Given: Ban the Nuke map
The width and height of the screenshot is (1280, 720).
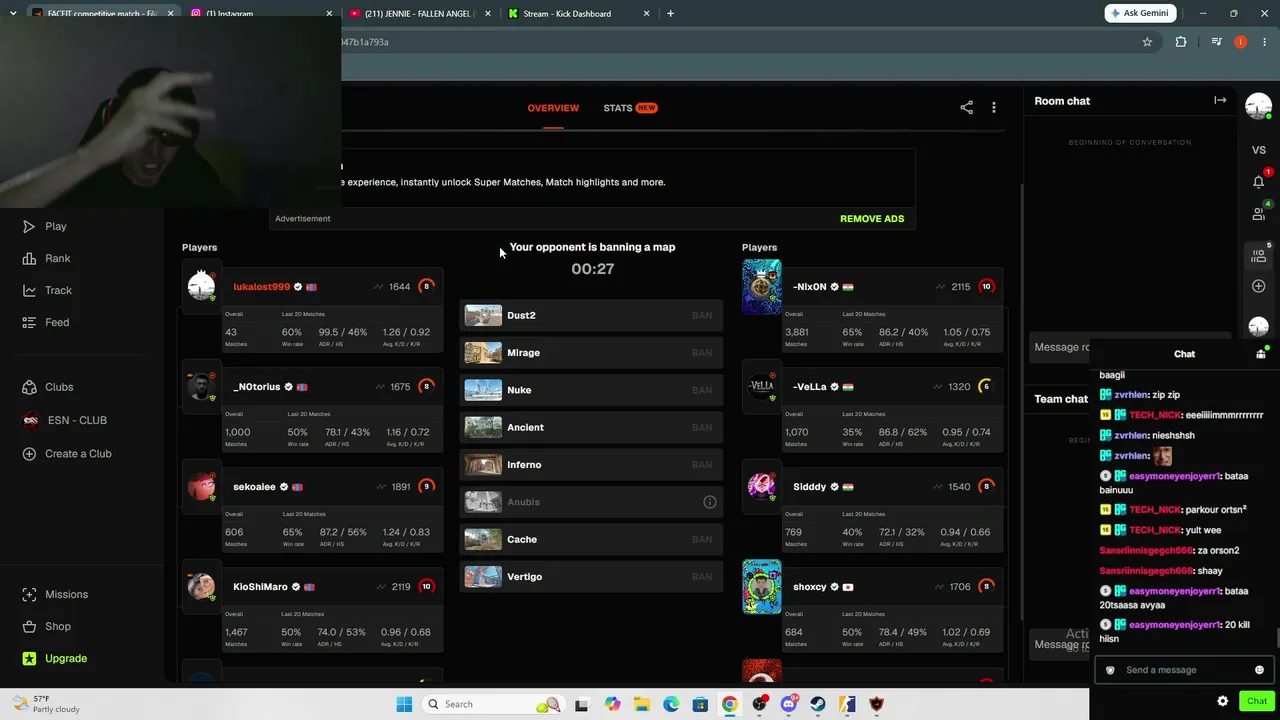Looking at the screenshot, I should click(x=702, y=390).
